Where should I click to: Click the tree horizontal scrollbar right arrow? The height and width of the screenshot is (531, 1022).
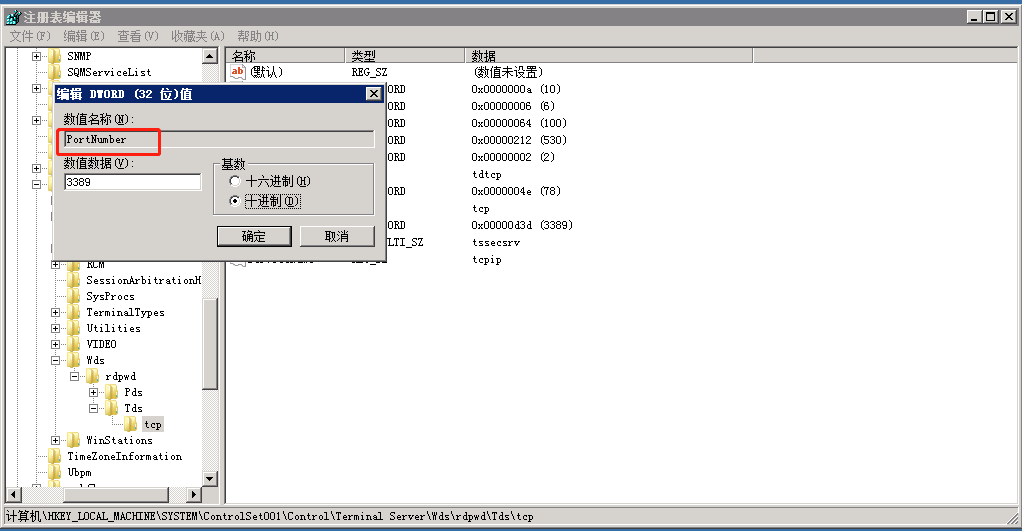pyautogui.click(x=194, y=495)
